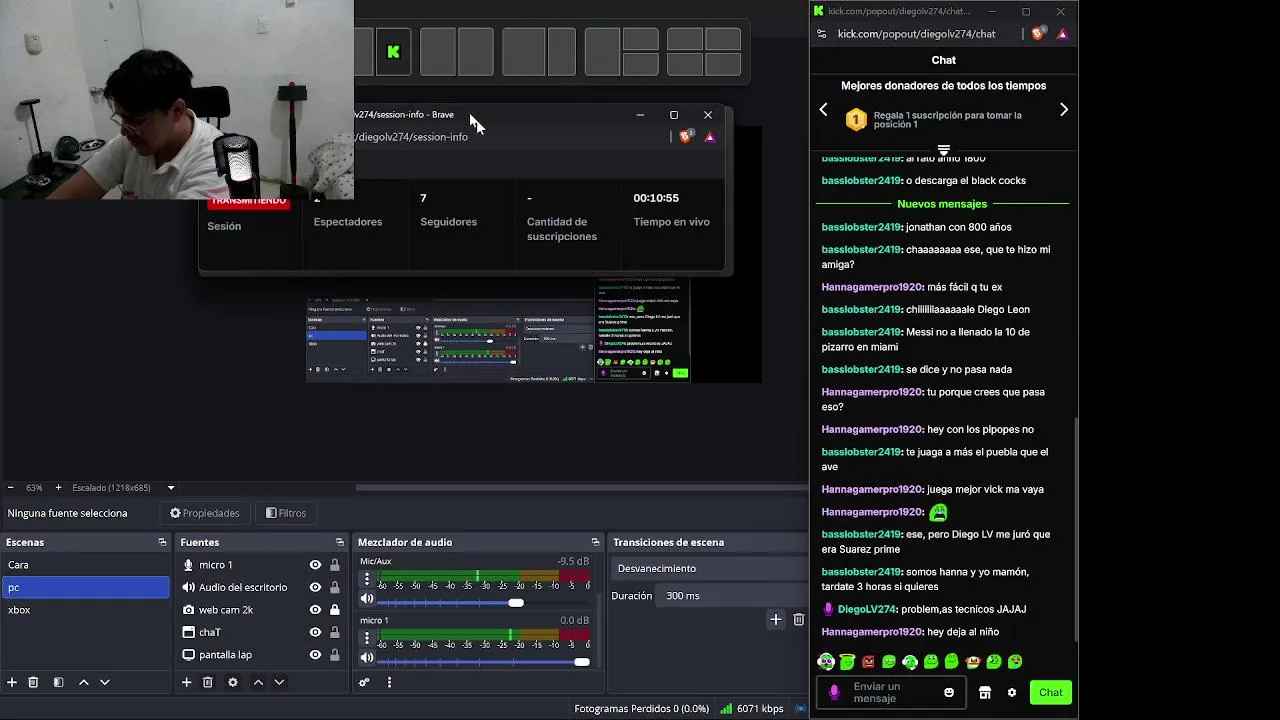This screenshot has height=720, width=1280.
Task: Zoom out preview with the minus icon
Action: point(11,488)
